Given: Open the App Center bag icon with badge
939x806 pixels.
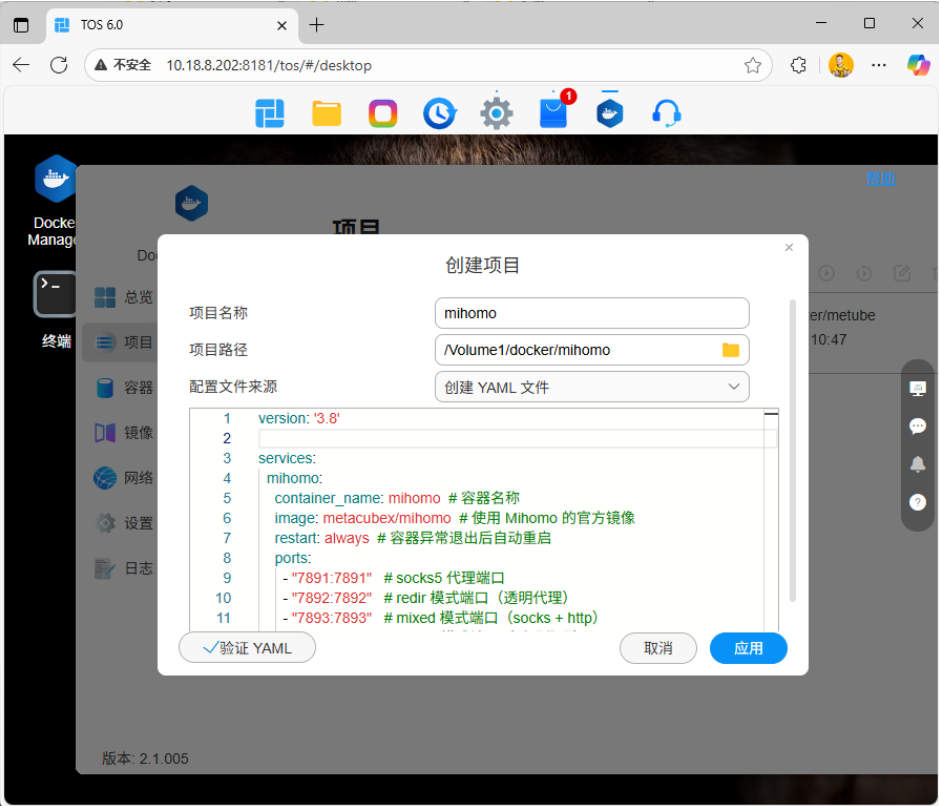Looking at the screenshot, I should pyautogui.click(x=555, y=111).
